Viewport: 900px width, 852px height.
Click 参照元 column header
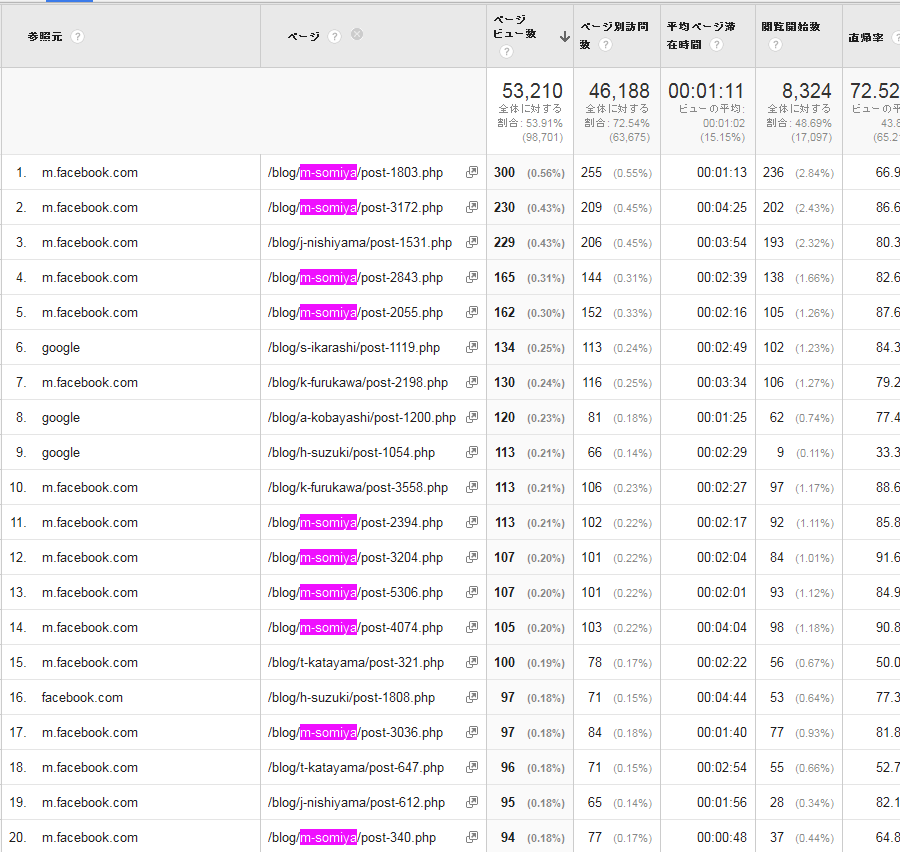45,36
